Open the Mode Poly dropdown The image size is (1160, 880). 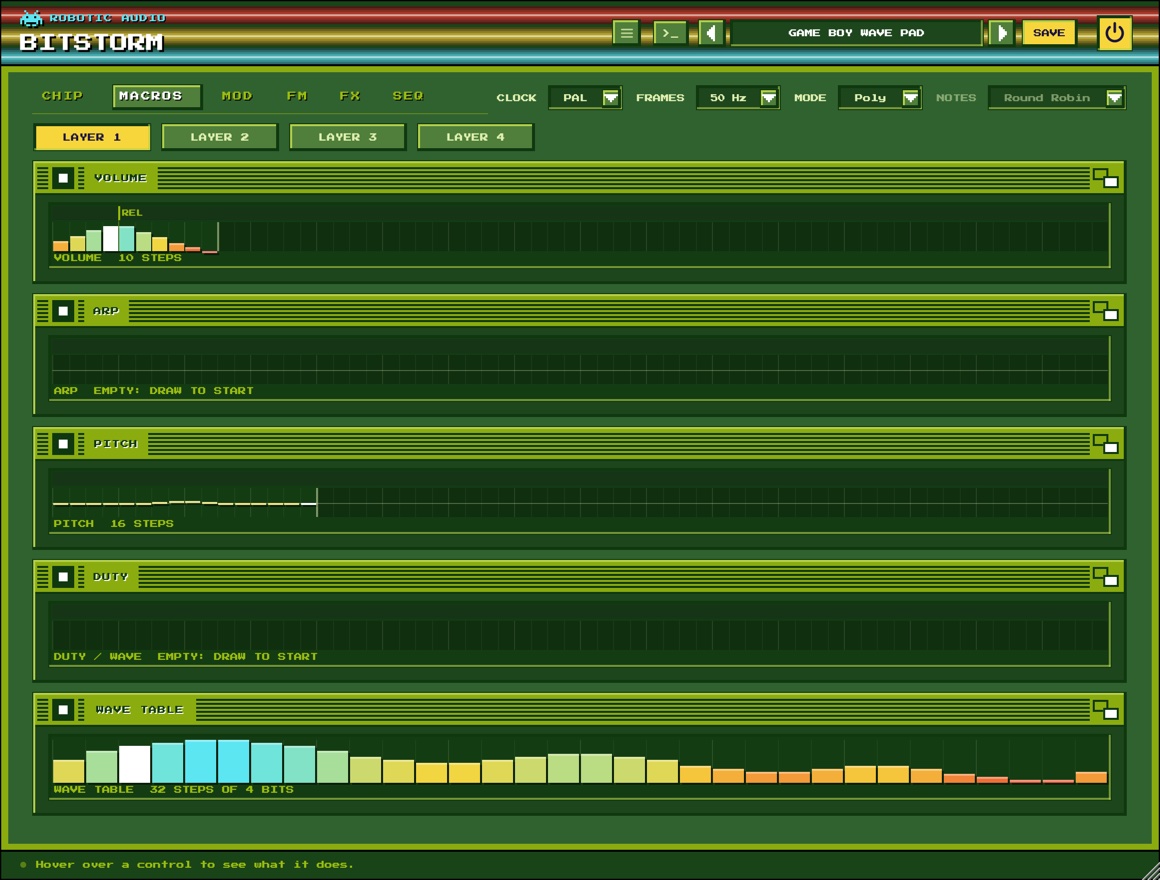pyautogui.click(x=880, y=98)
